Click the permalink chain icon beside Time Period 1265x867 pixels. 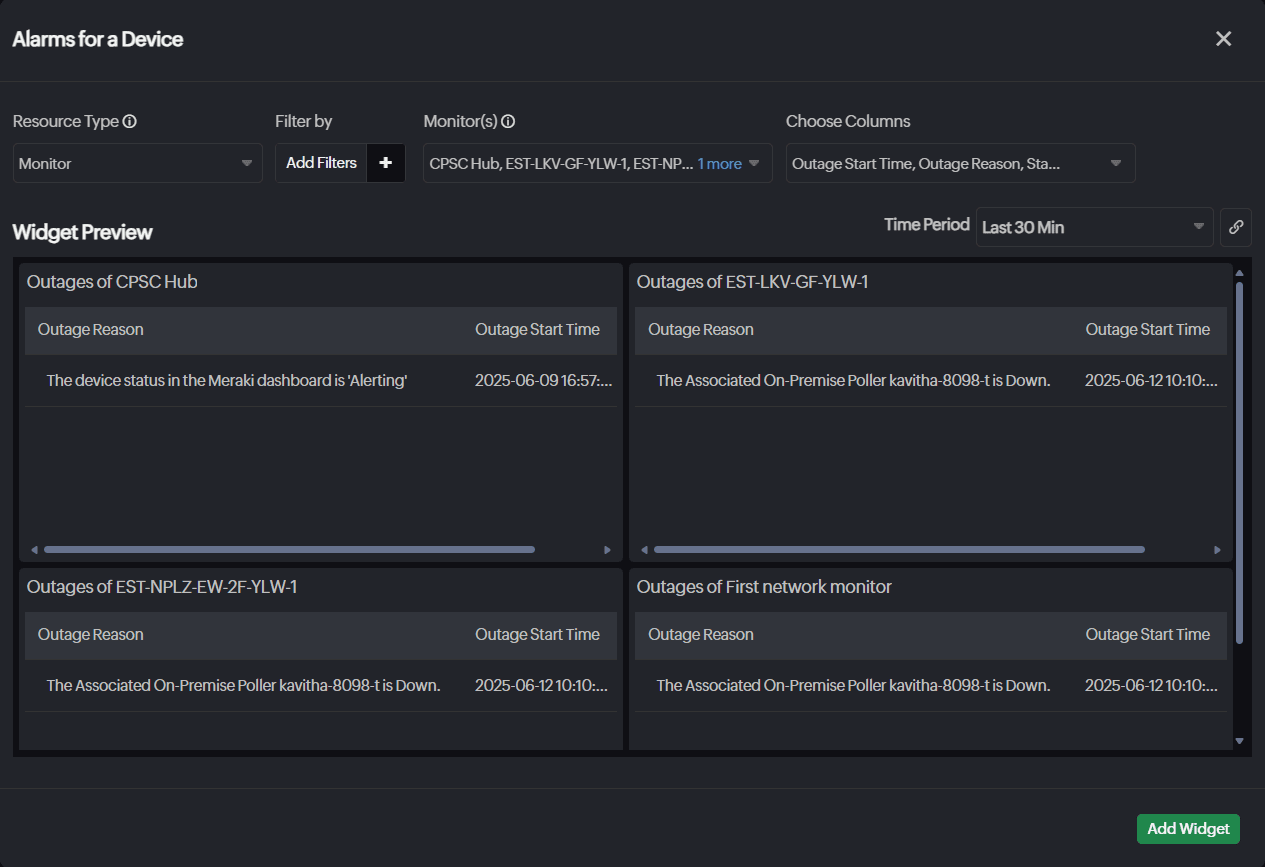pos(1236,227)
